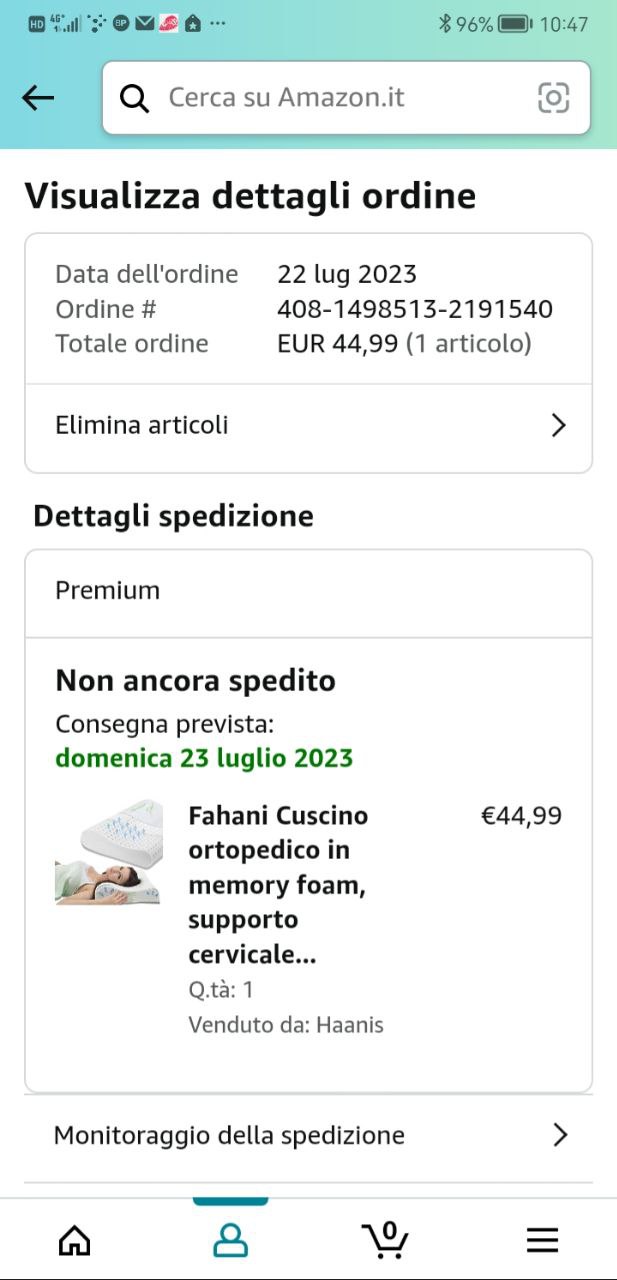617x1280 pixels.
Task: Focus the Cerca su Amazon.it search field
Action: pos(340,97)
